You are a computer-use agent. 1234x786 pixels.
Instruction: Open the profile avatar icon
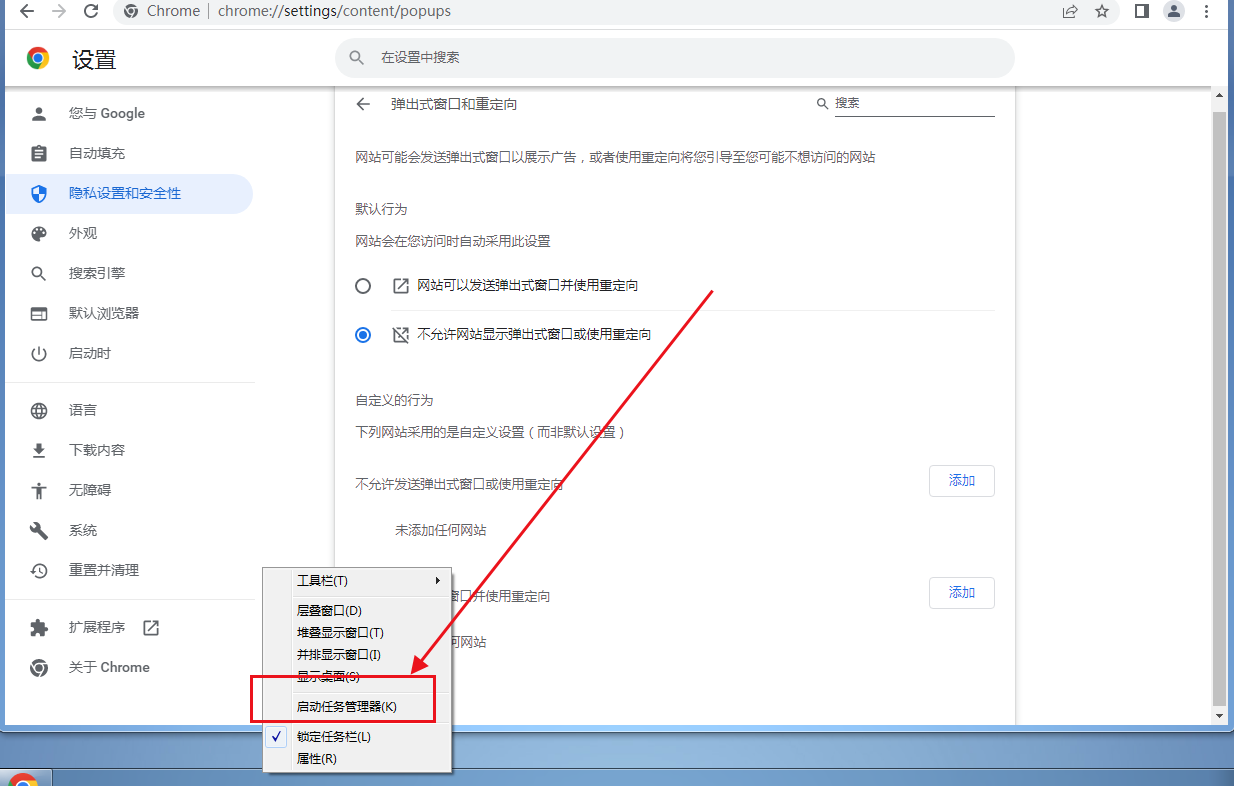1174,11
